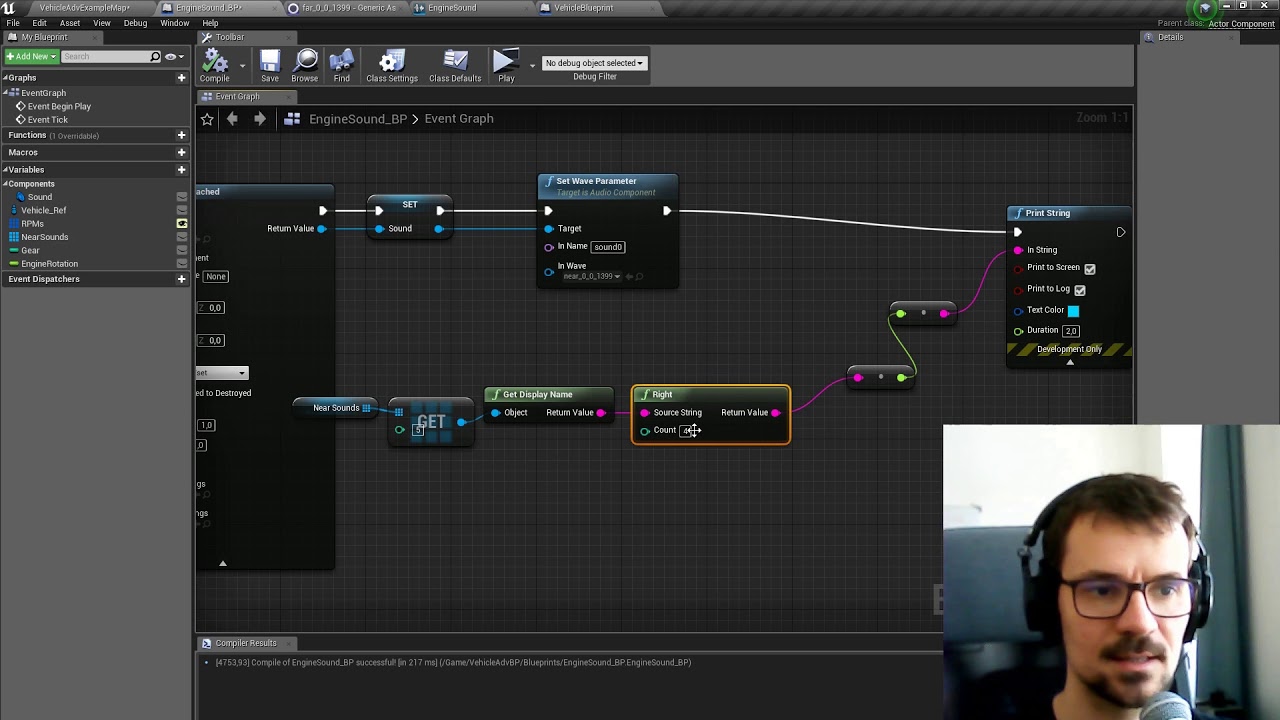Collapse the Variables section
Screen dimensions: 1280x720
point(5,170)
